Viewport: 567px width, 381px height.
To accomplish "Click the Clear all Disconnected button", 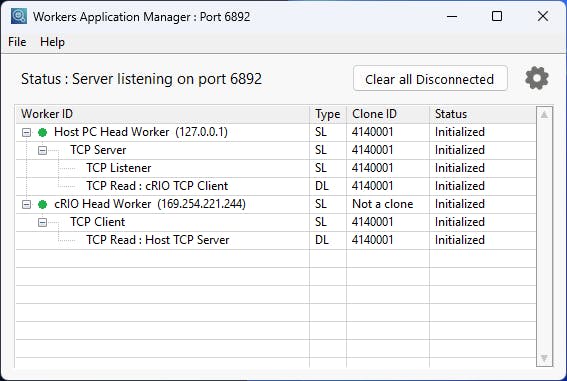I will coord(430,78).
